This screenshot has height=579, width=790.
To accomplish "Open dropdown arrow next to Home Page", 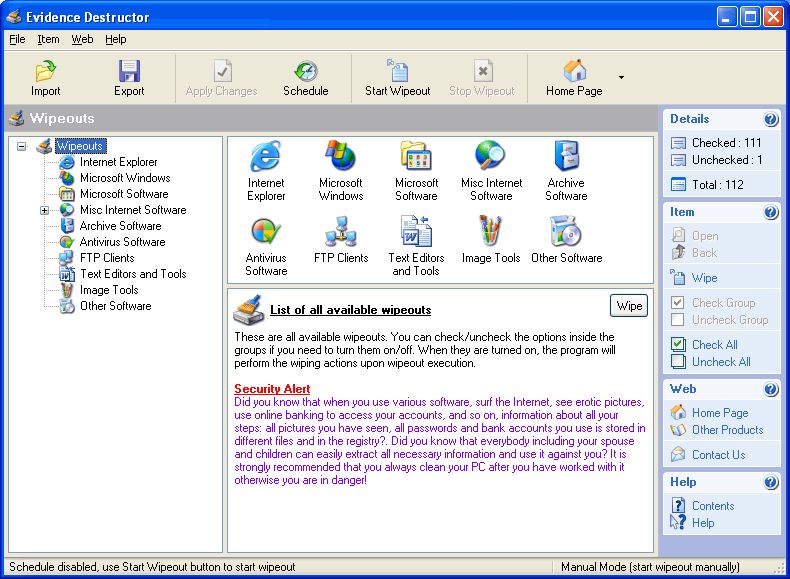I will (x=621, y=78).
